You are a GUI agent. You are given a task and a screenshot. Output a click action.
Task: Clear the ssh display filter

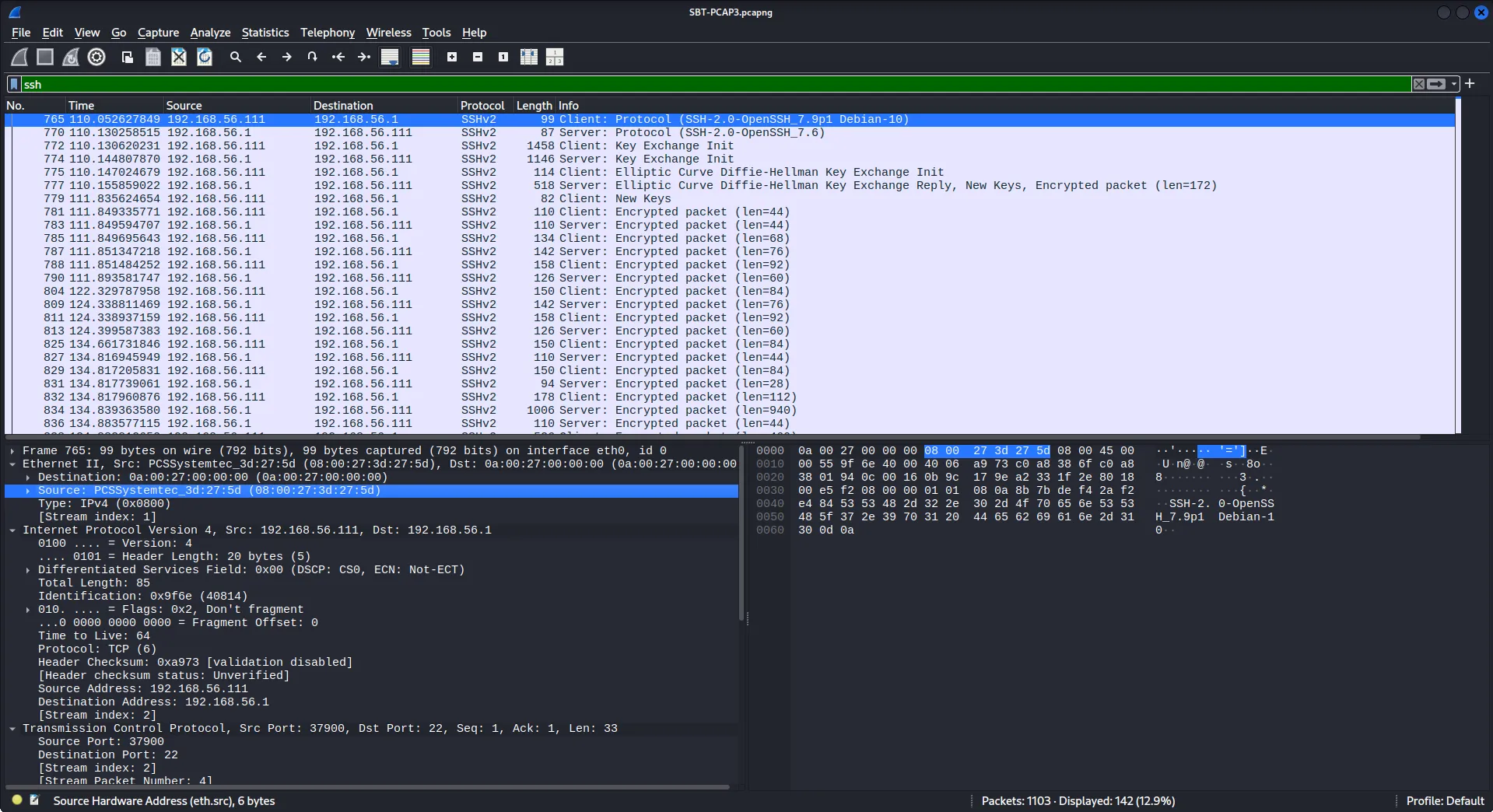1419,84
